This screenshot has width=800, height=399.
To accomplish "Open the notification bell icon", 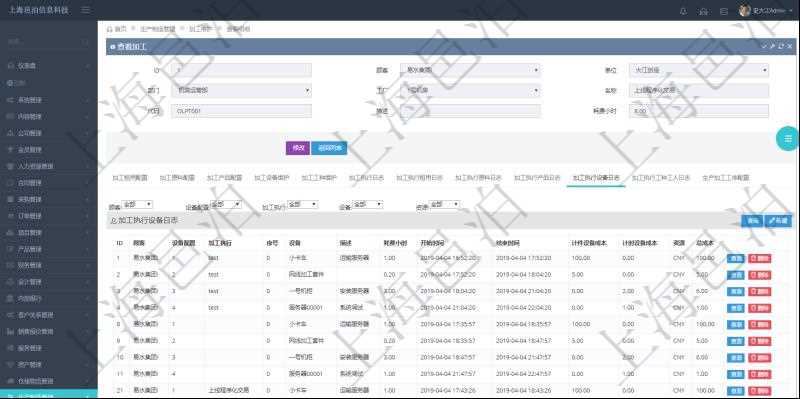I will click(683, 11).
